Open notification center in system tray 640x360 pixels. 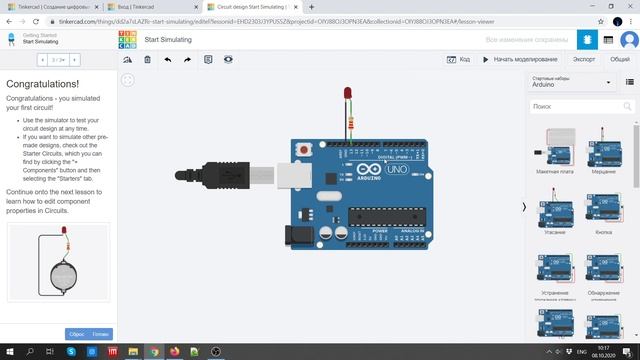coord(627,351)
